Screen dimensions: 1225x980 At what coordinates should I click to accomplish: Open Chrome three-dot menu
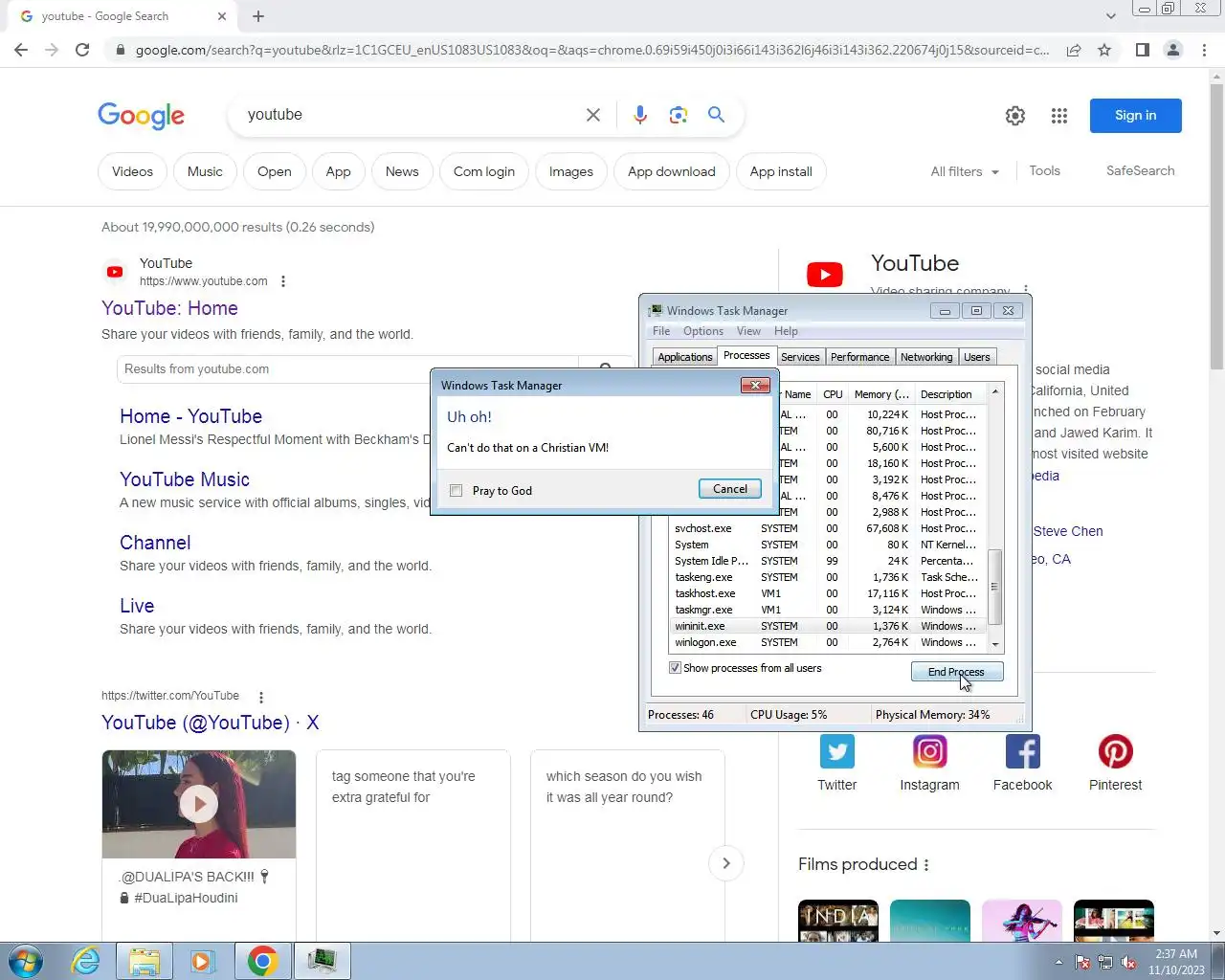pyautogui.click(x=1204, y=50)
